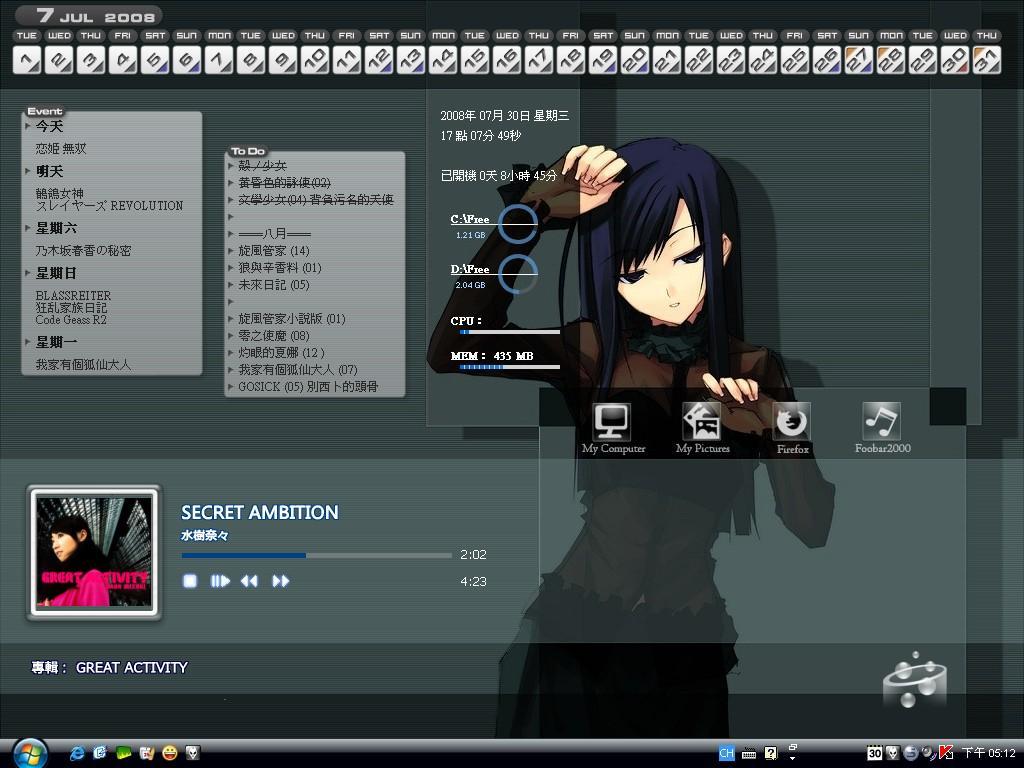This screenshot has height=768, width=1024.
Task: Click the To Do panel header
Action: click(x=248, y=151)
